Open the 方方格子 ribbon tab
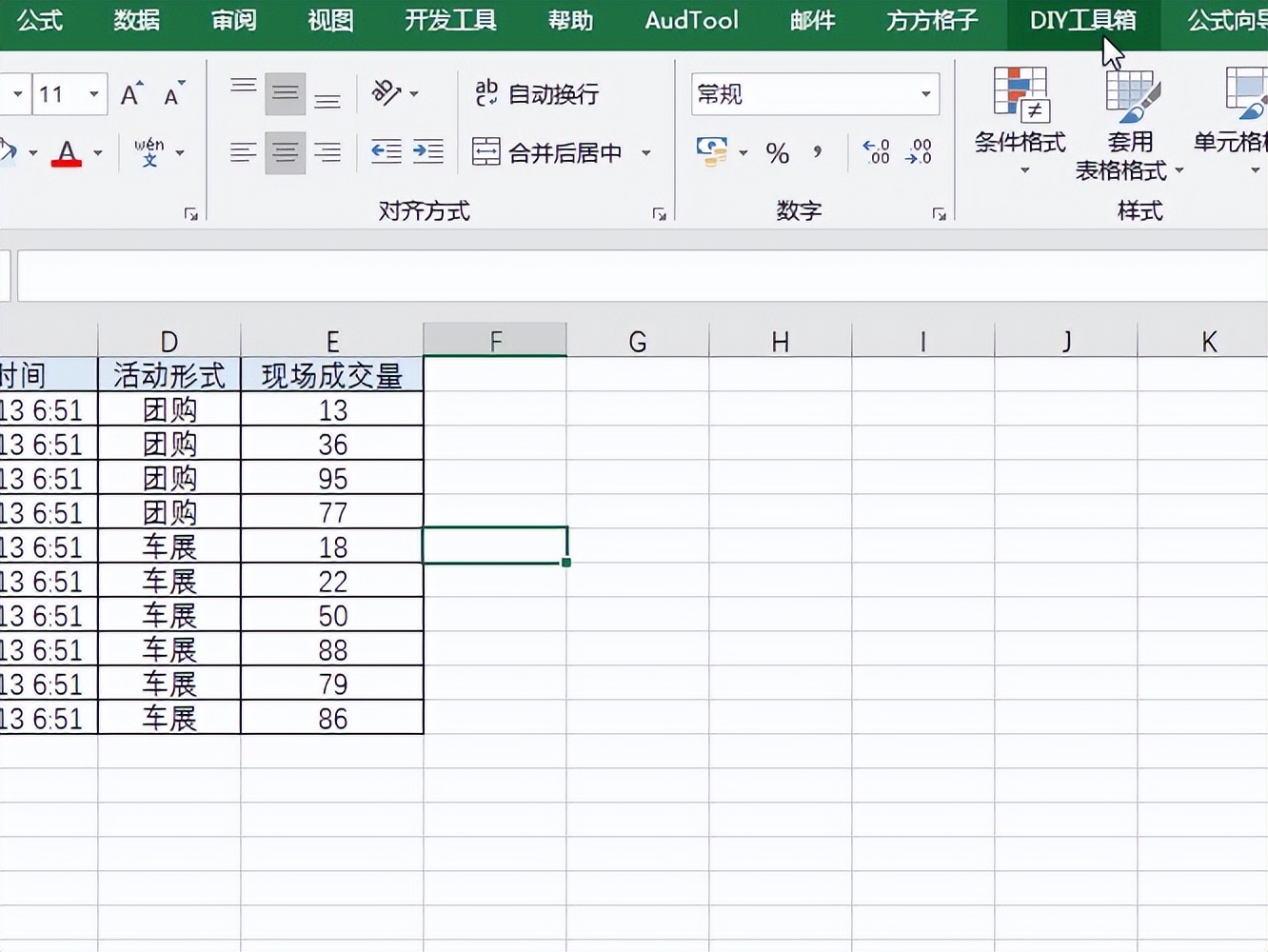Viewport: 1268px width, 952px height. (930, 21)
